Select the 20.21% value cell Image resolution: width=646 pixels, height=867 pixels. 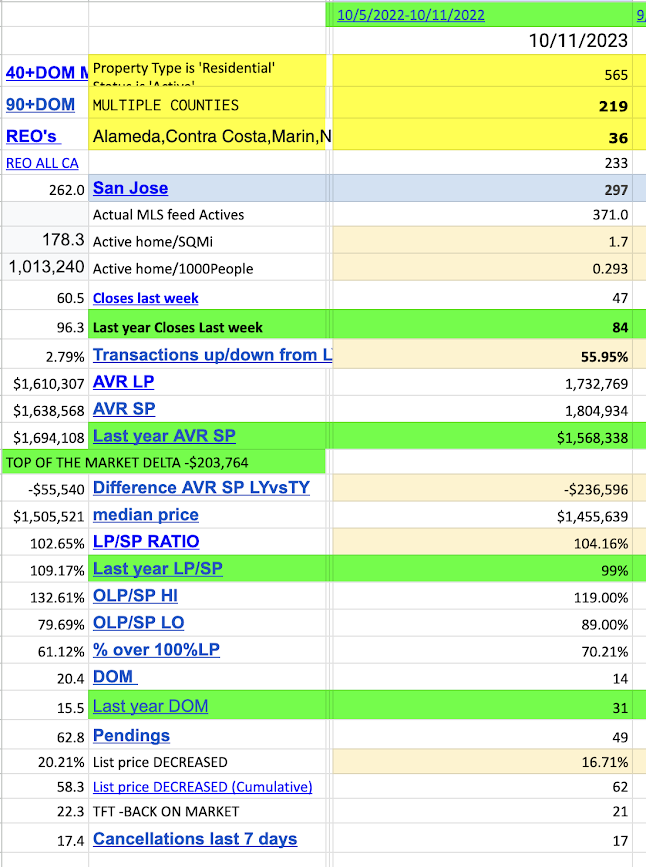[x=44, y=761]
